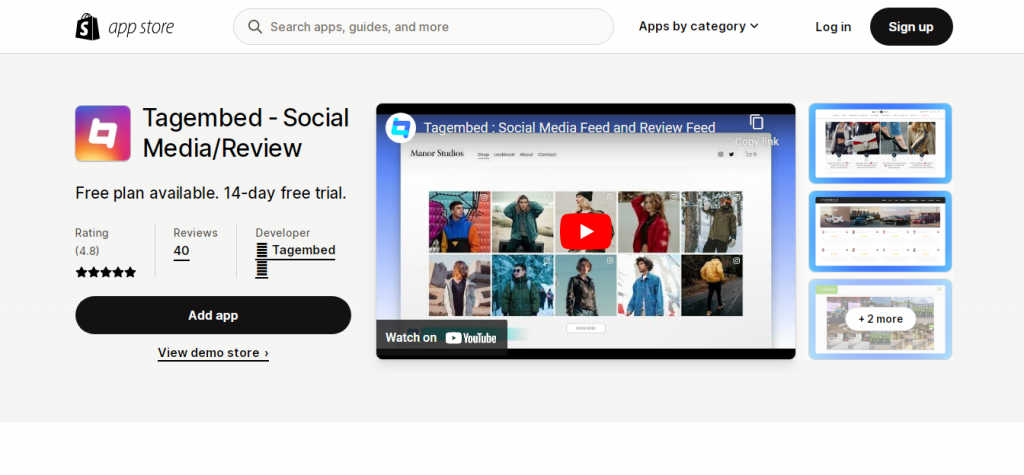Click the search magnifier icon
Viewport: 1024px width, 475px height.
point(255,27)
